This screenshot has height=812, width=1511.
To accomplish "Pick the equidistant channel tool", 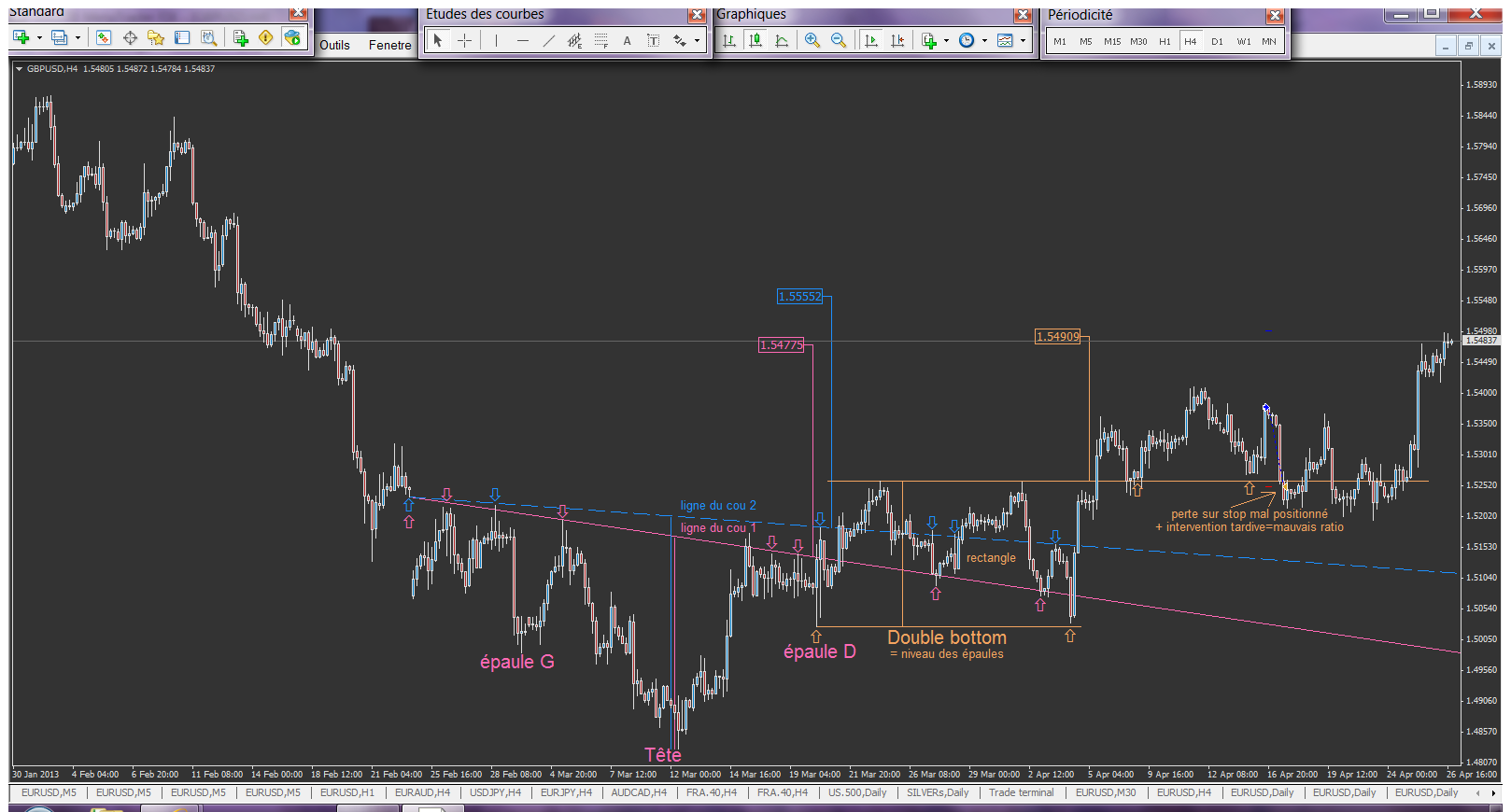I will 574,40.
